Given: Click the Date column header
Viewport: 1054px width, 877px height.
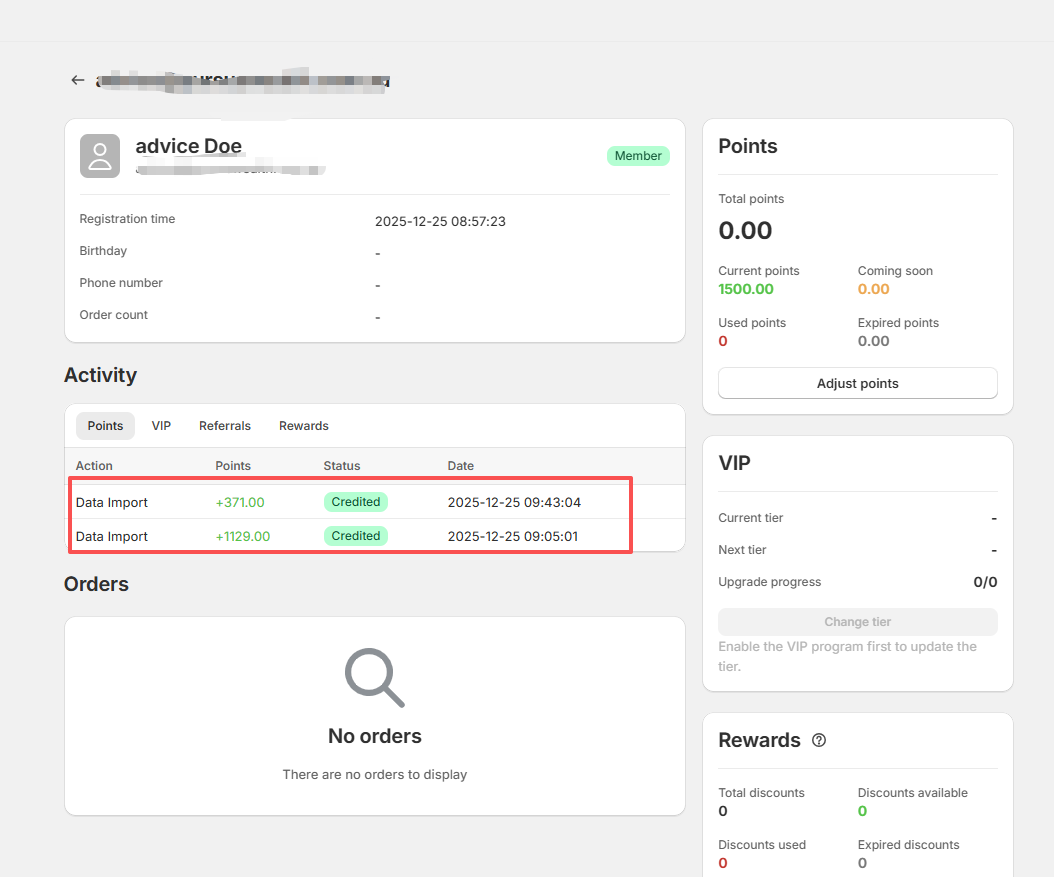Looking at the screenshot, I should (460, 466).
